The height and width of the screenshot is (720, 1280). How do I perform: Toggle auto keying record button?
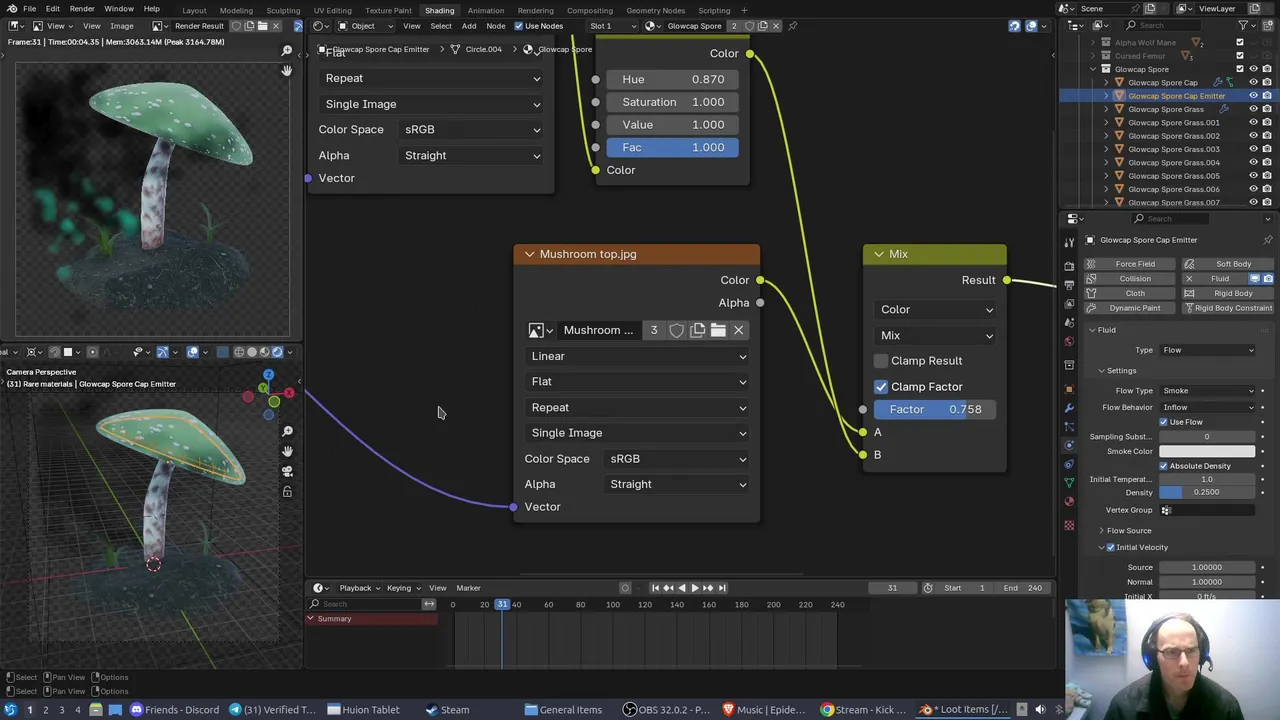[x=625, y=588]
